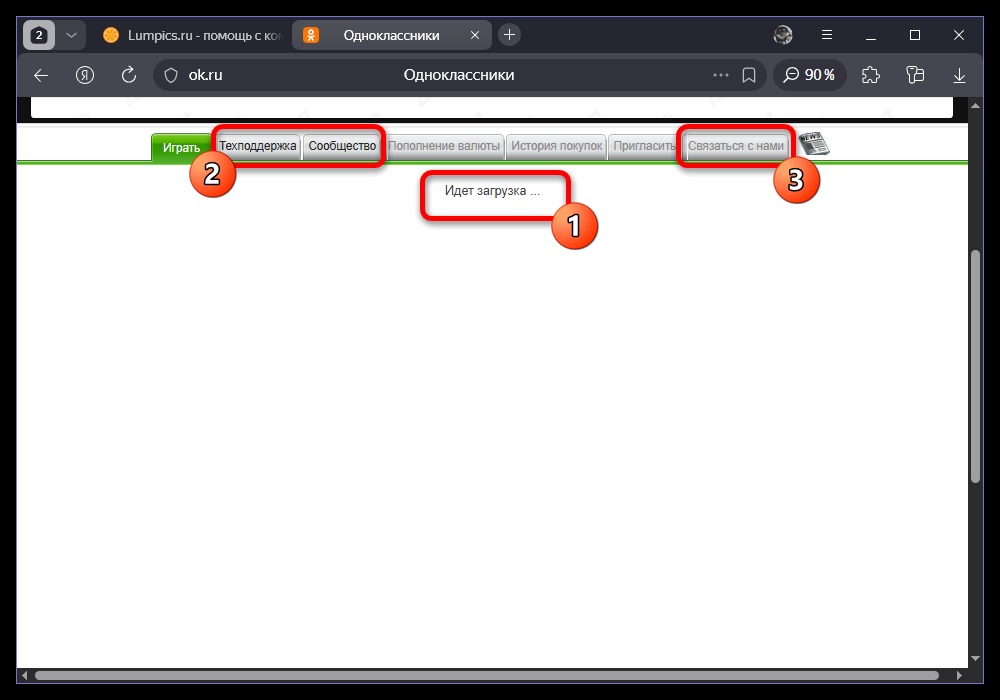Click the horizontal scrollbar thumb
The image size is (1000, 700).
pos(487,675)
